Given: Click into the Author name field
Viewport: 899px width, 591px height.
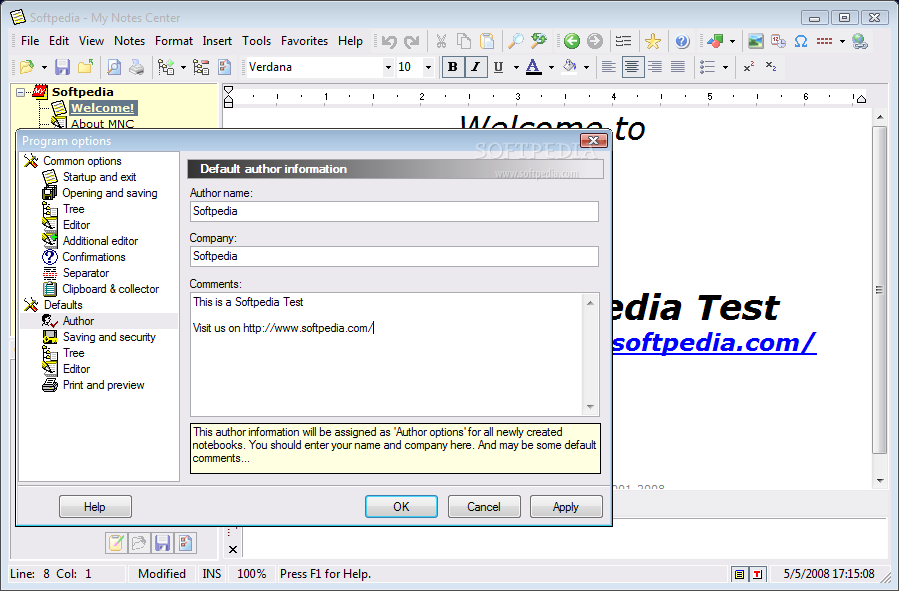Looking at the screenshot, I should tap(394, 211).
